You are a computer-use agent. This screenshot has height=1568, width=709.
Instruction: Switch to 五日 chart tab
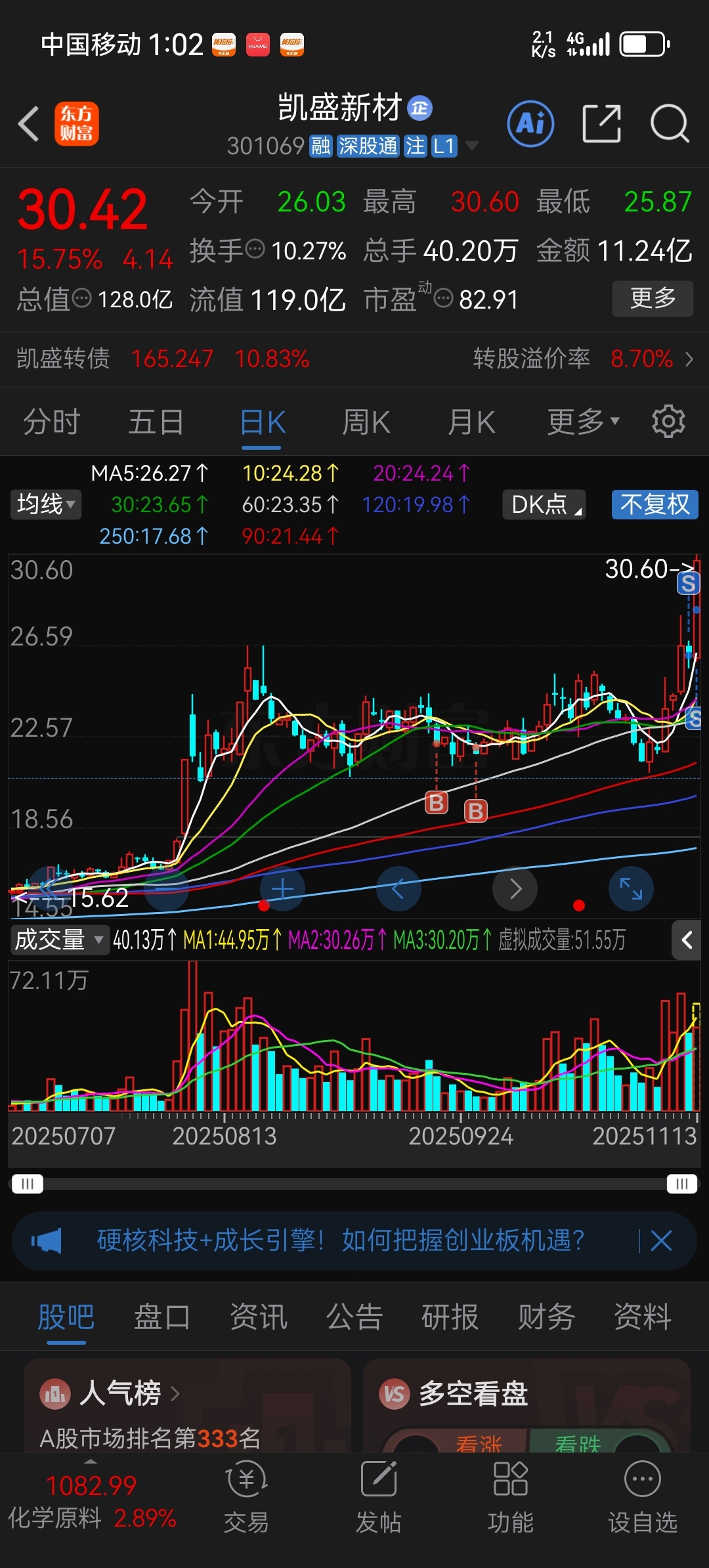coord(156,422)
